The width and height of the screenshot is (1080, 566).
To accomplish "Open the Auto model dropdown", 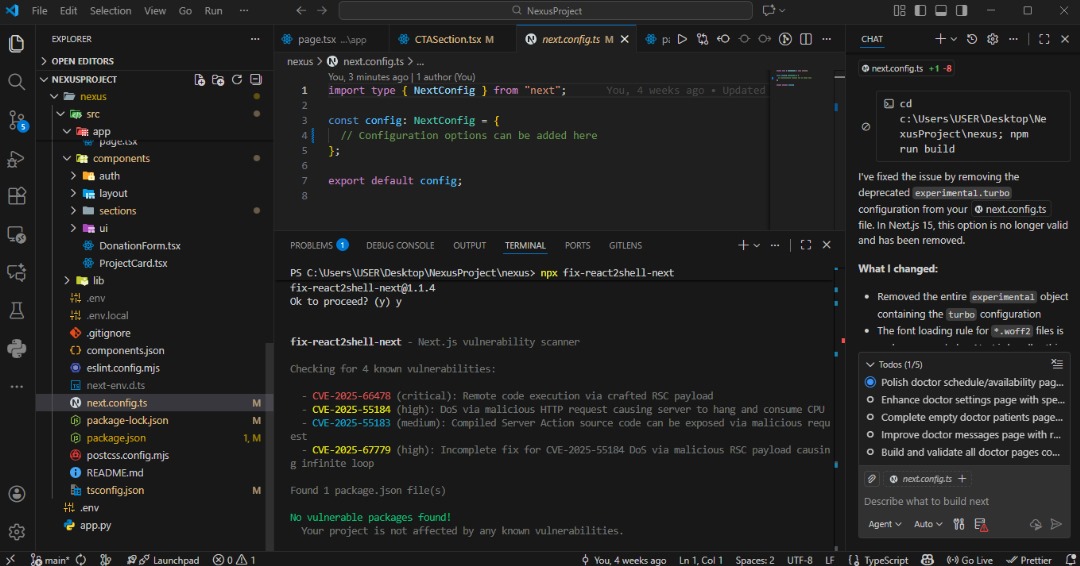I will [x=928, y=524].
